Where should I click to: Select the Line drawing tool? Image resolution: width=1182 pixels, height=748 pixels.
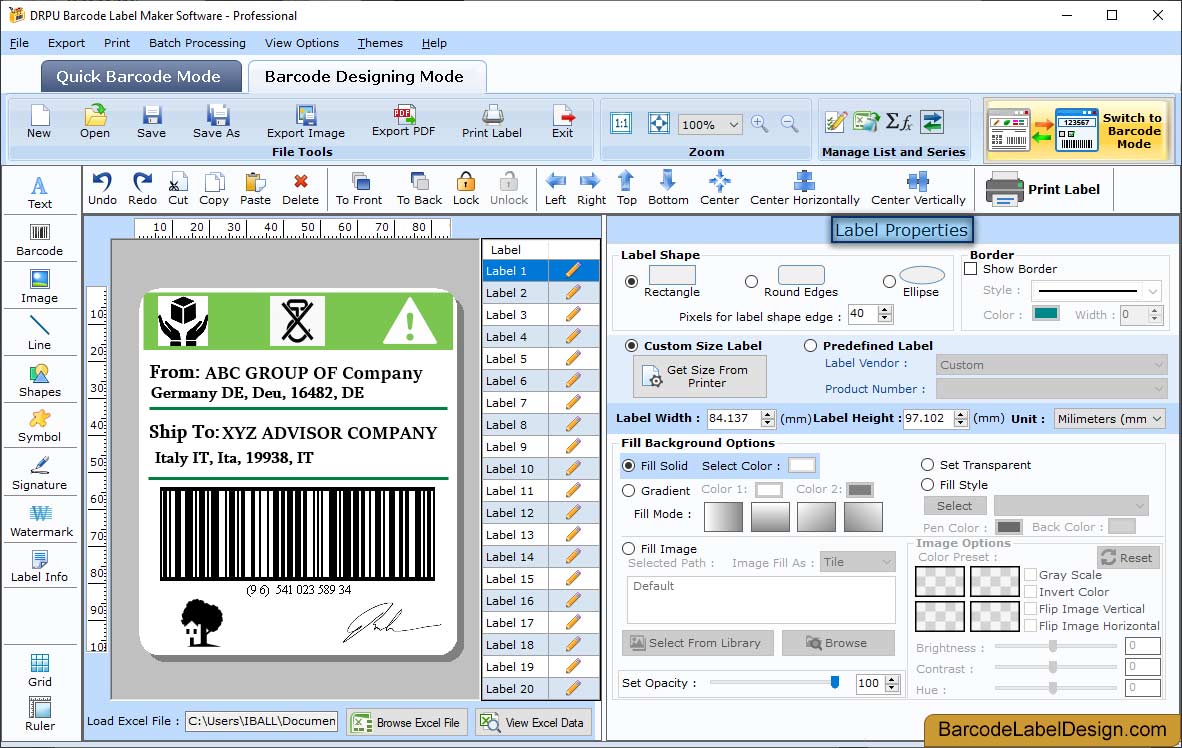click(39, 333)
